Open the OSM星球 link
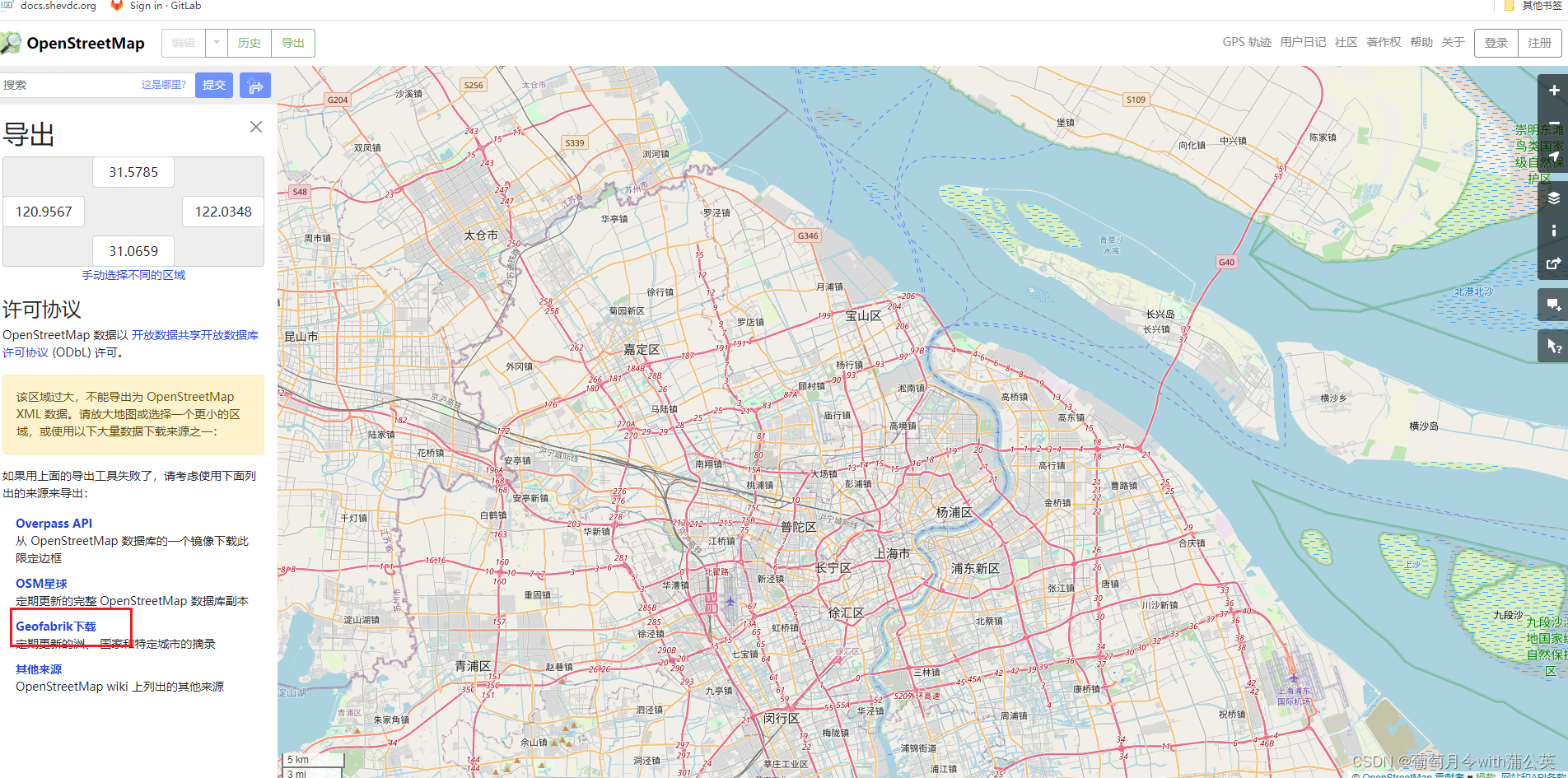Screen dimensions: 1568x778 point(41,584)
